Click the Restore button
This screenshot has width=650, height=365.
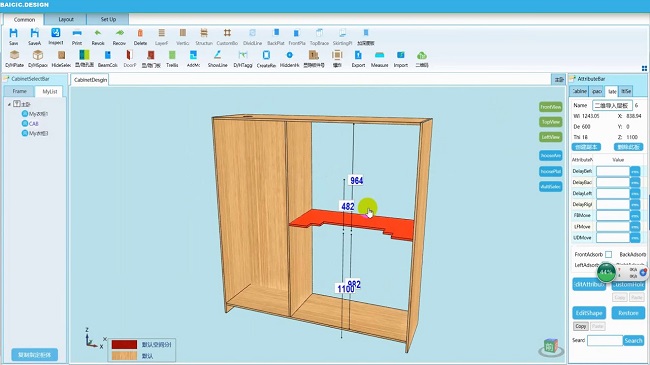(x=628, y=313)
